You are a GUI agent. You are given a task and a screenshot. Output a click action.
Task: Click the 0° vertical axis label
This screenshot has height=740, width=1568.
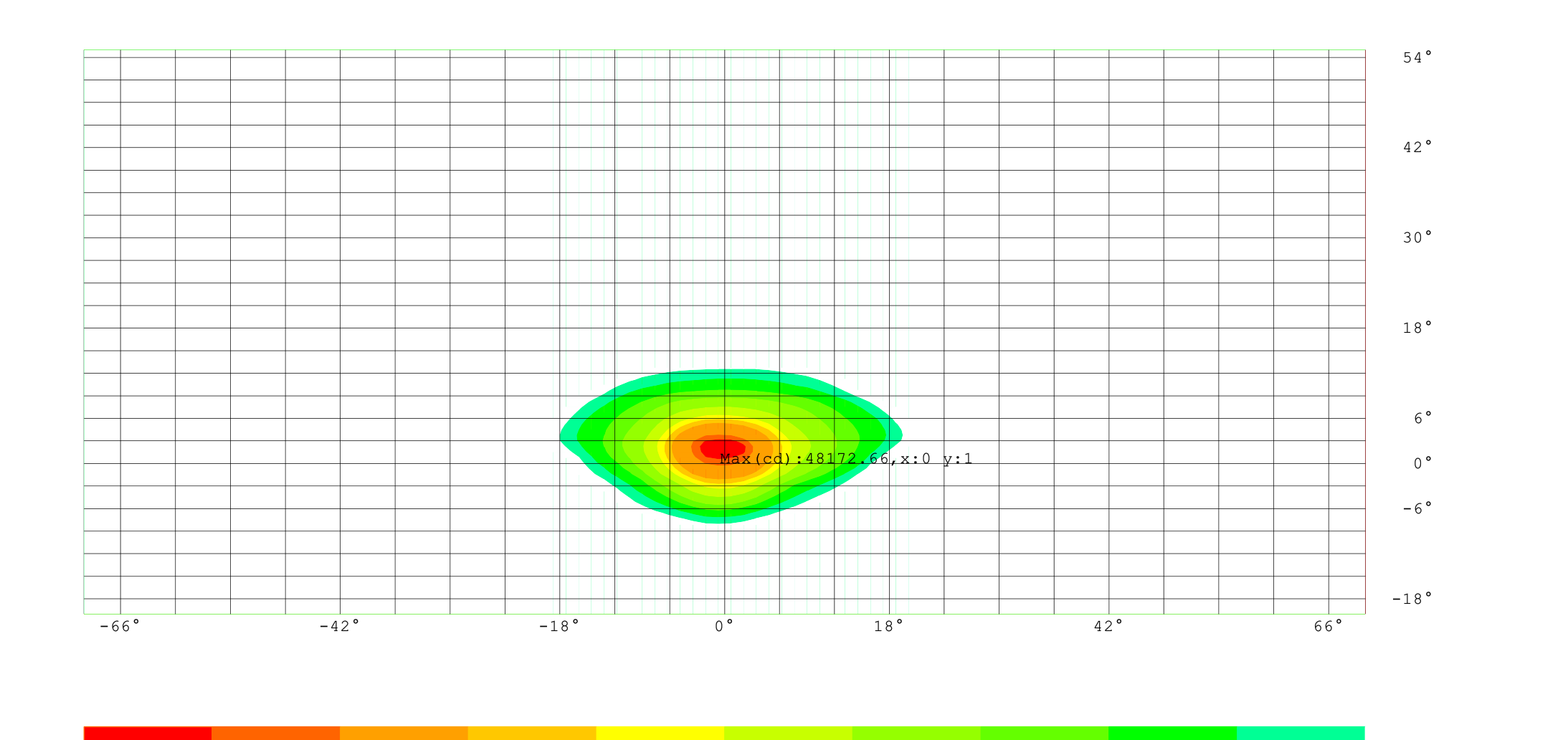[1423, 464]
